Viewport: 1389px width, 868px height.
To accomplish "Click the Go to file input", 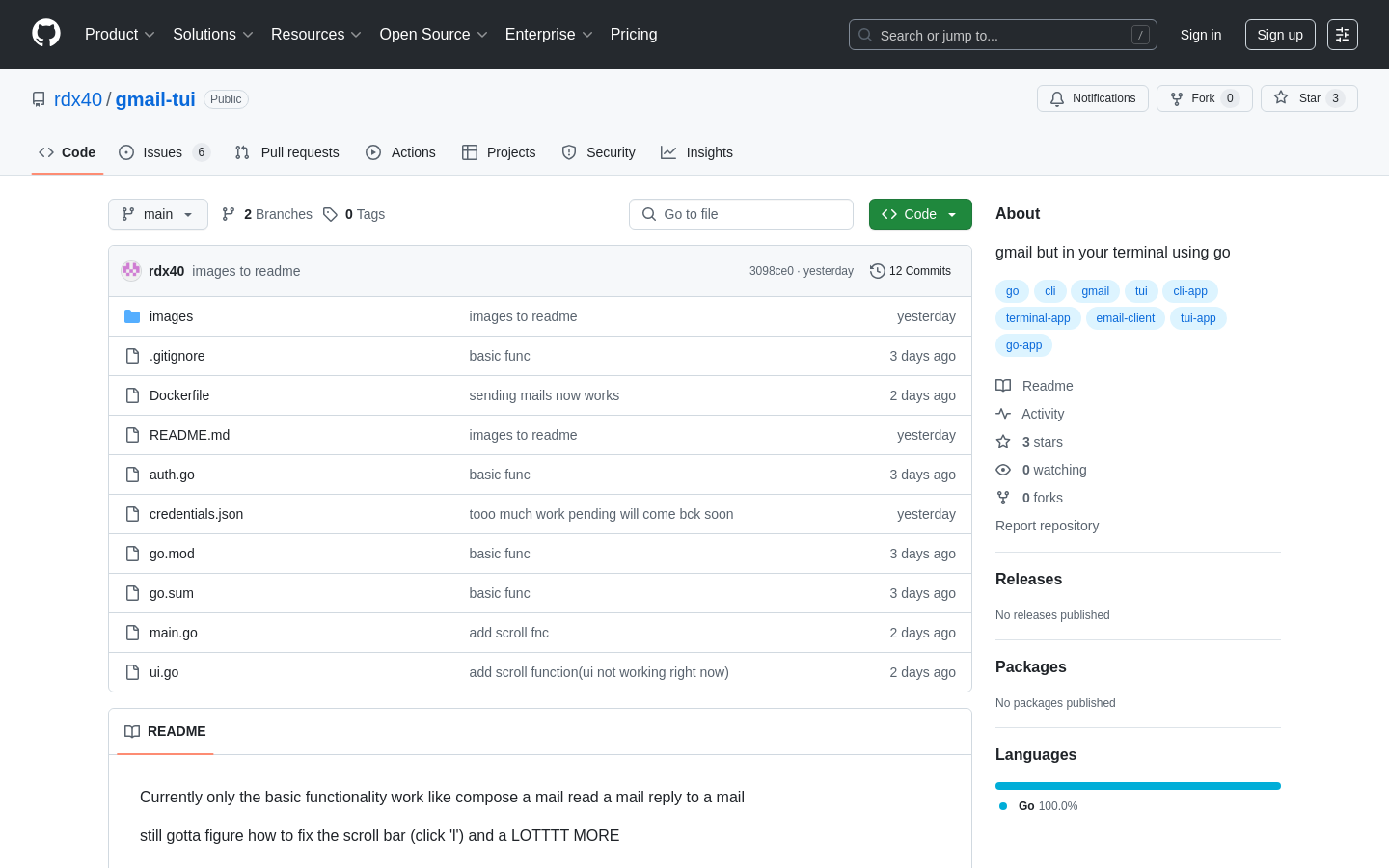I will 741,214.
